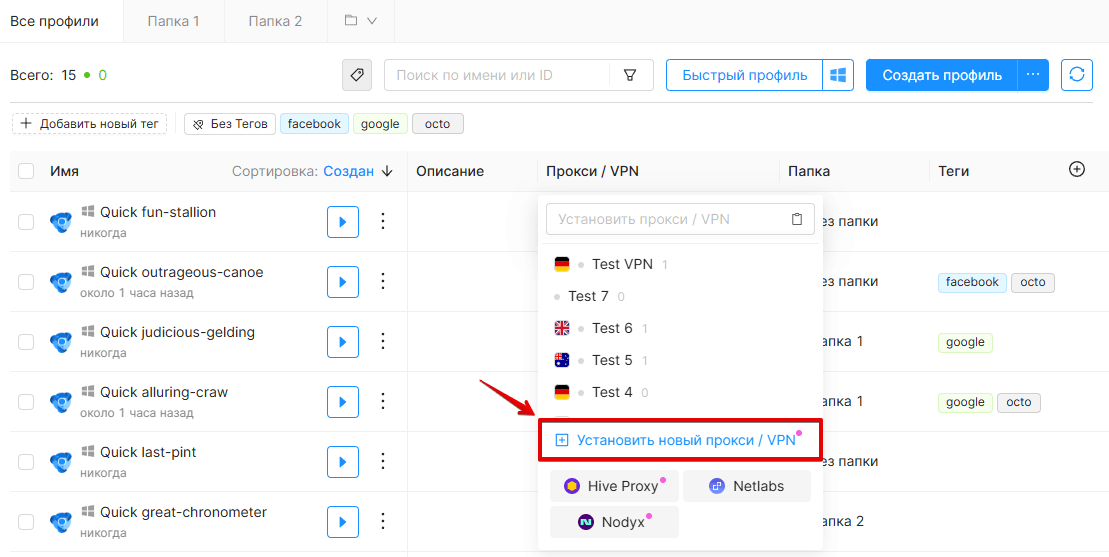The height and width of the screenshot is (557, 1109).
Task: Open menu dots for Quick fun-stallion
Action: (x=383, y=221)
